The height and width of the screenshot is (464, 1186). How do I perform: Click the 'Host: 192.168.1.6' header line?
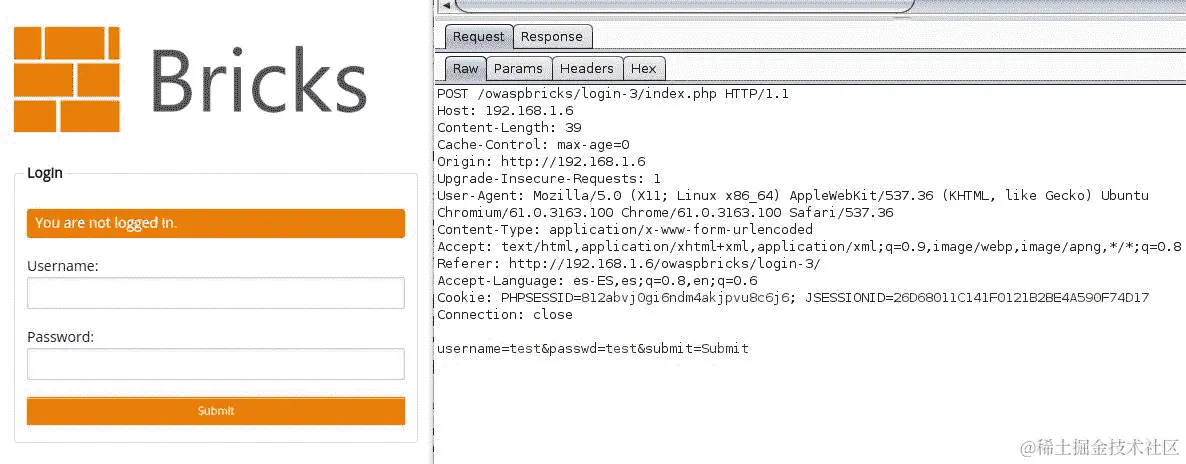point(505,111)
